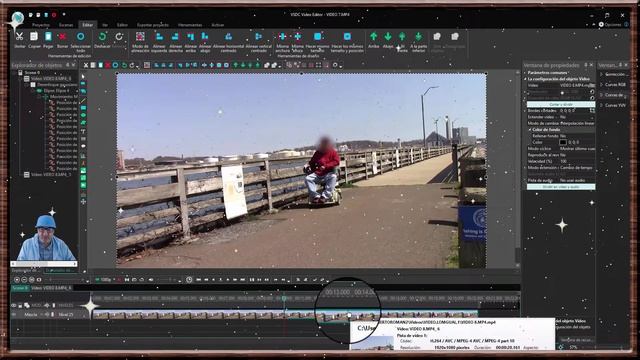
Task: Close the Ventana de propiedades panel
Action: coord(591,65)
